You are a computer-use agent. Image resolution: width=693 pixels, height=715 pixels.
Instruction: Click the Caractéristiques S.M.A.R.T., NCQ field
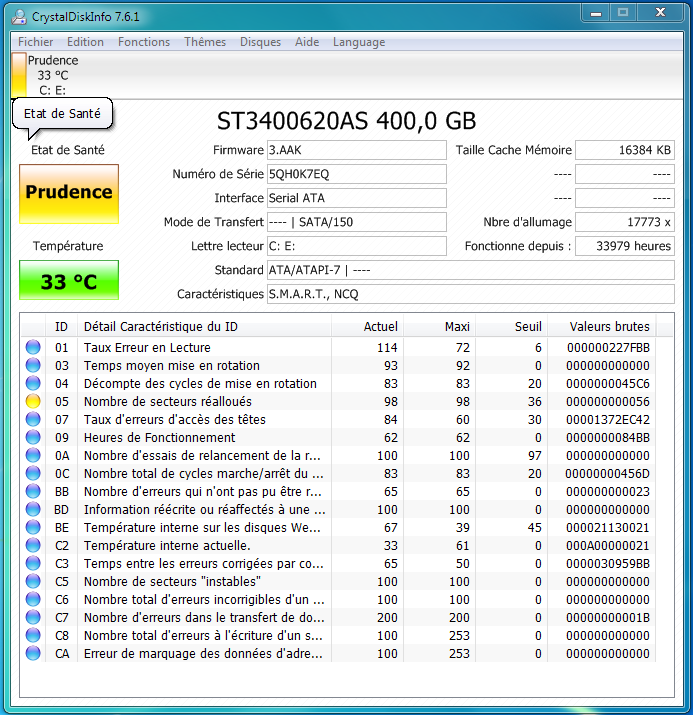click(x=471, y=294)
